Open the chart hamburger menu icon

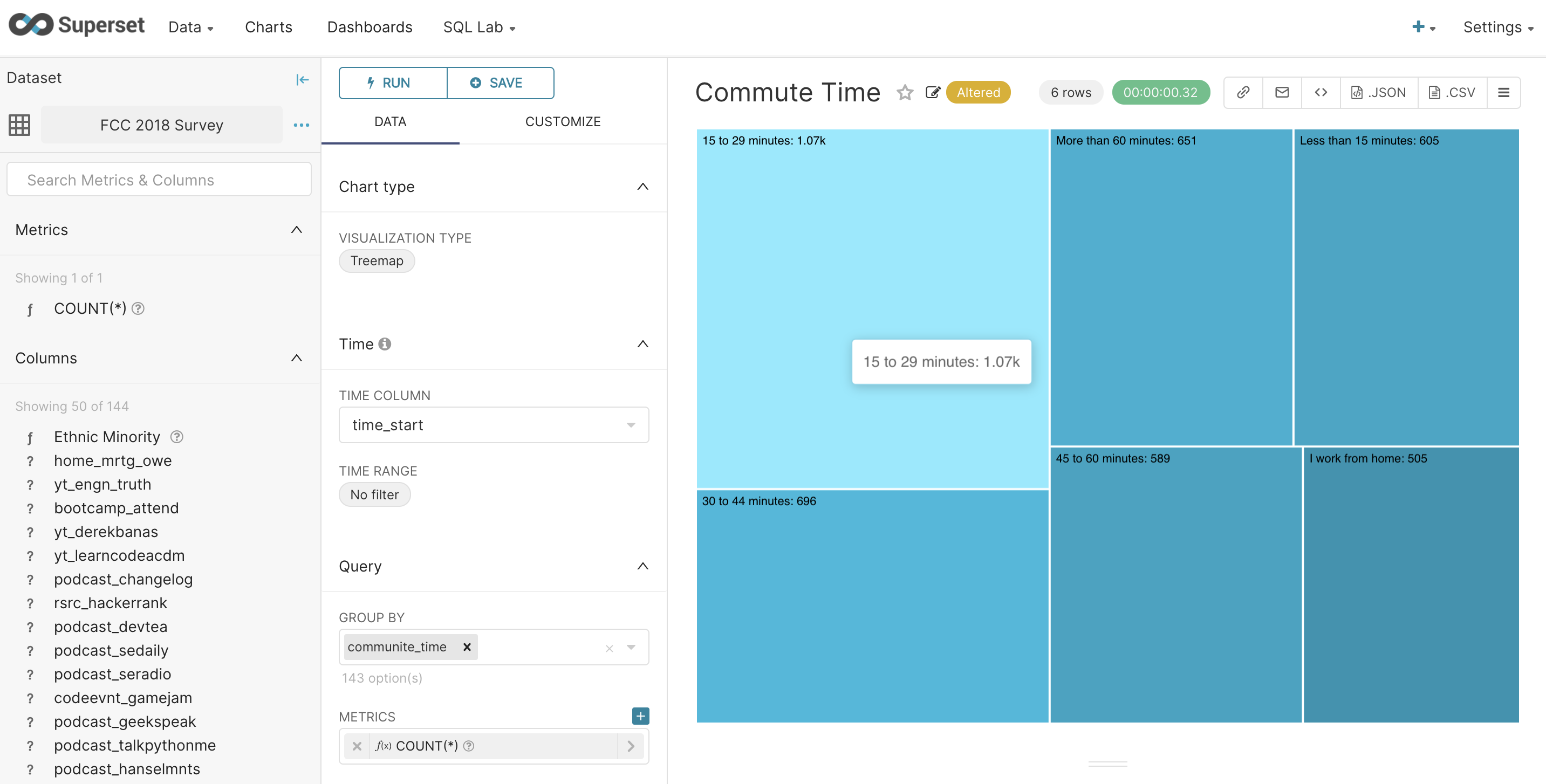click(1503, 92)
